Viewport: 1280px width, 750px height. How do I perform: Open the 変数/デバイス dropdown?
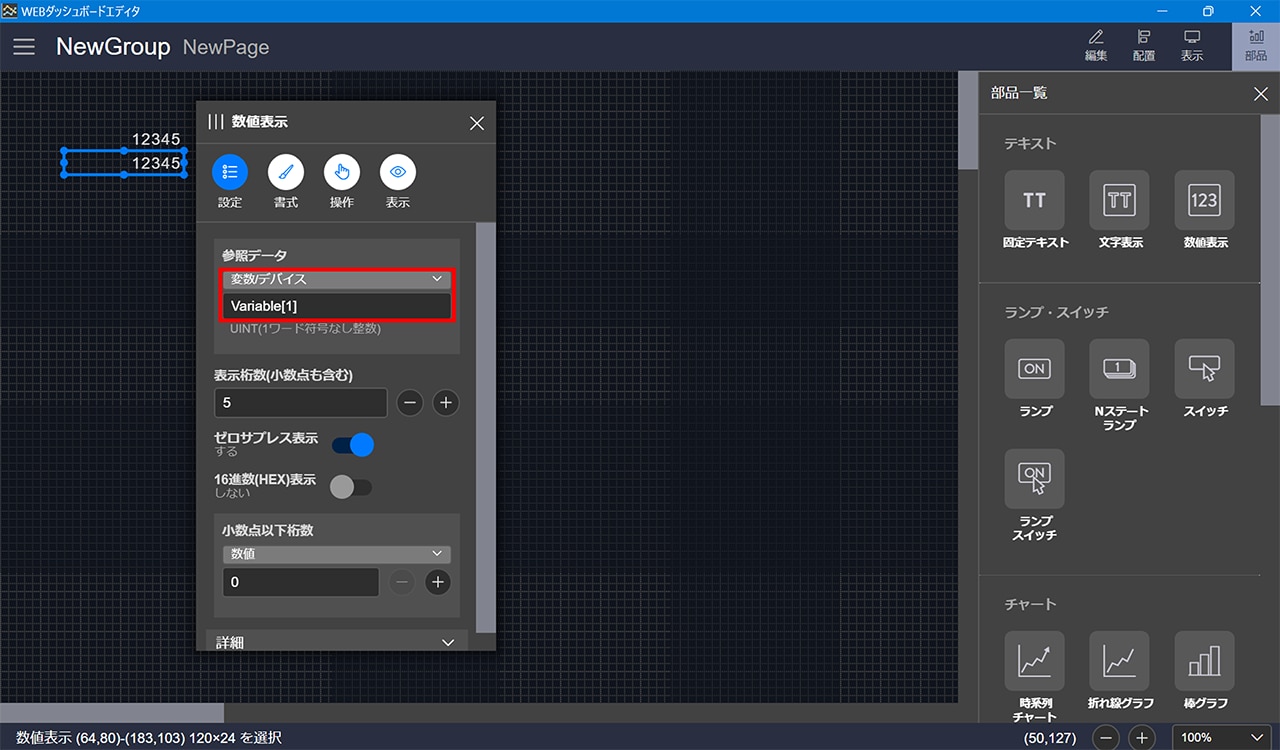pyautogui.click(x=336, y=279)
